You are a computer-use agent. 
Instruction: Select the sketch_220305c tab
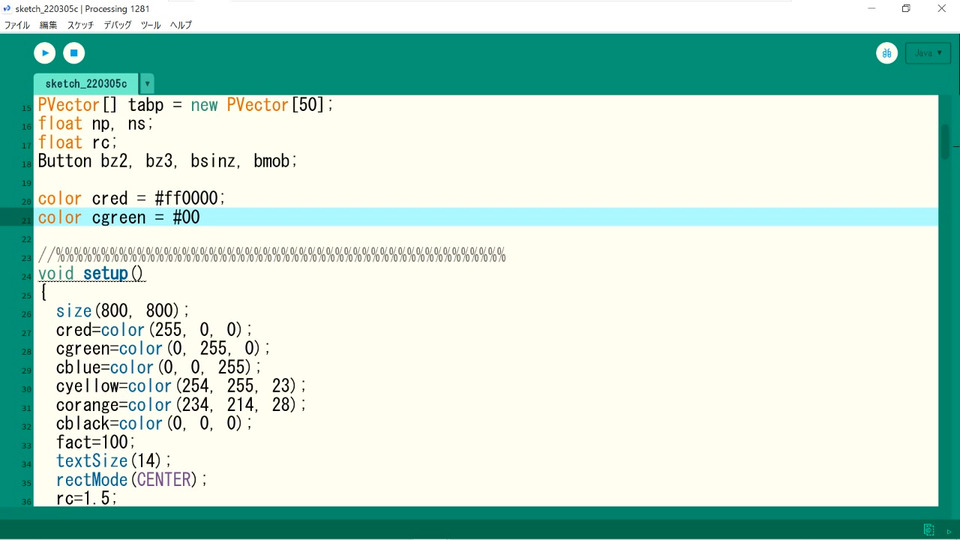(x=86, y=84)
